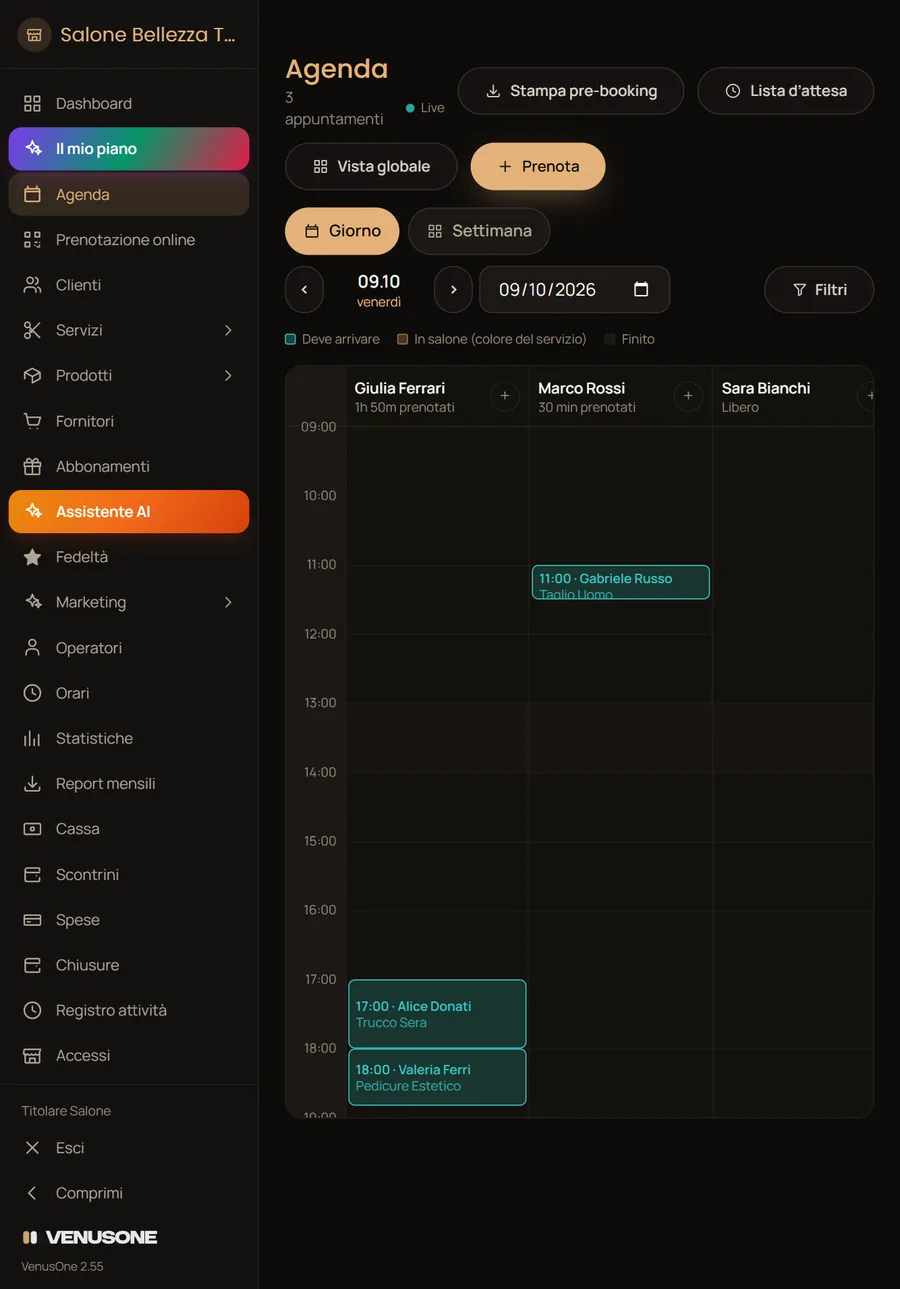Click the clock icon beside Registro attività
The width and height of the screenshot is (900, 1289).
pyautogui.click(x=33, y=1010)
